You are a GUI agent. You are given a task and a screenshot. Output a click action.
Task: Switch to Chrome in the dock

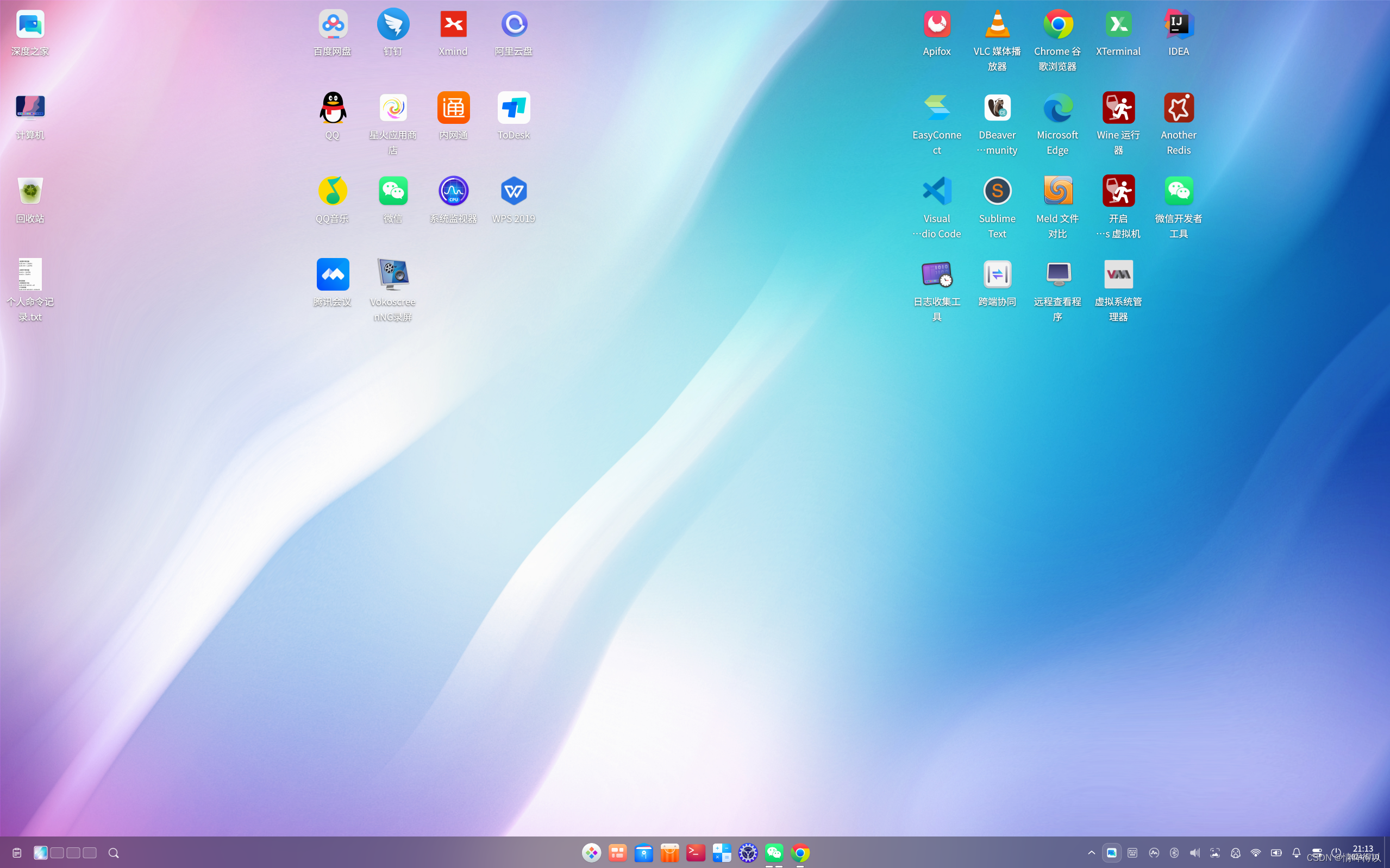[x=800, y=853]
